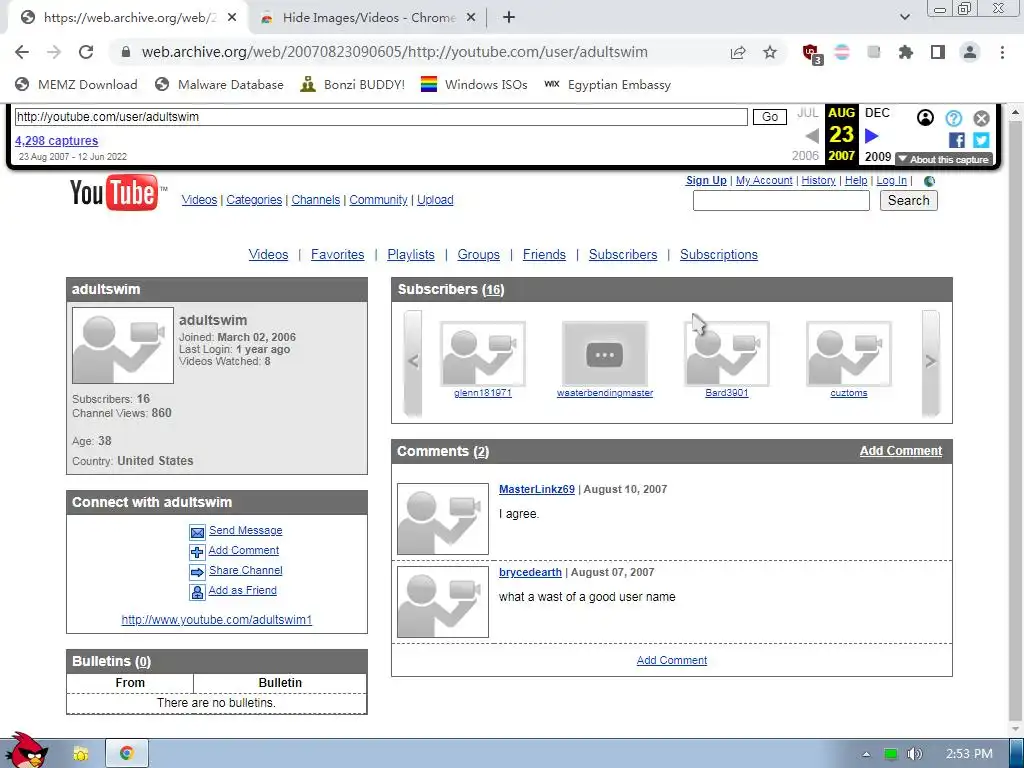Click the YouTube Search button
The height and width of the screenshot is (768, 1024).
[x=908, y=200]
